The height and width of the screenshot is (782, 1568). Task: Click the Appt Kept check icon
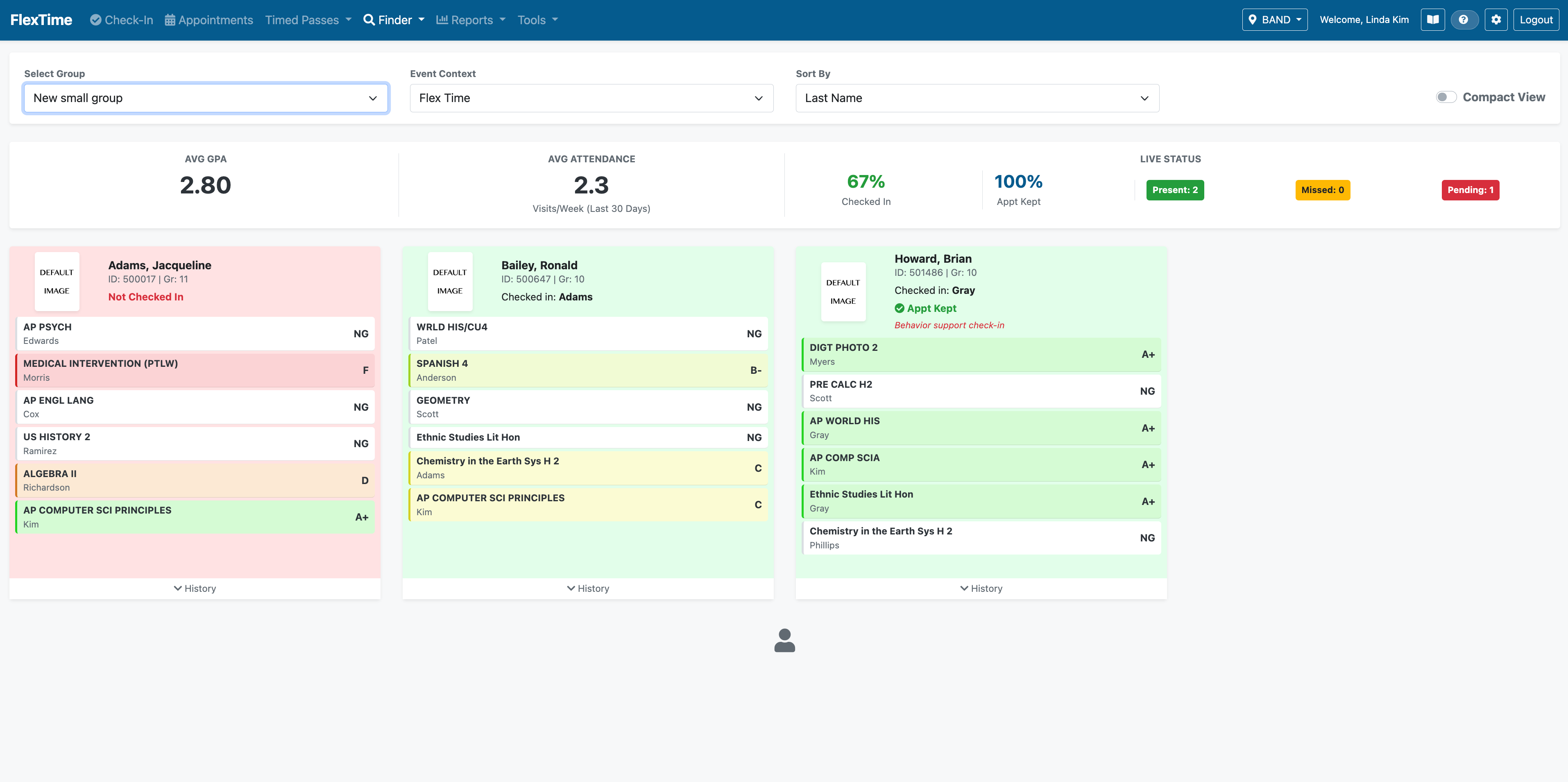pos(900,308)
